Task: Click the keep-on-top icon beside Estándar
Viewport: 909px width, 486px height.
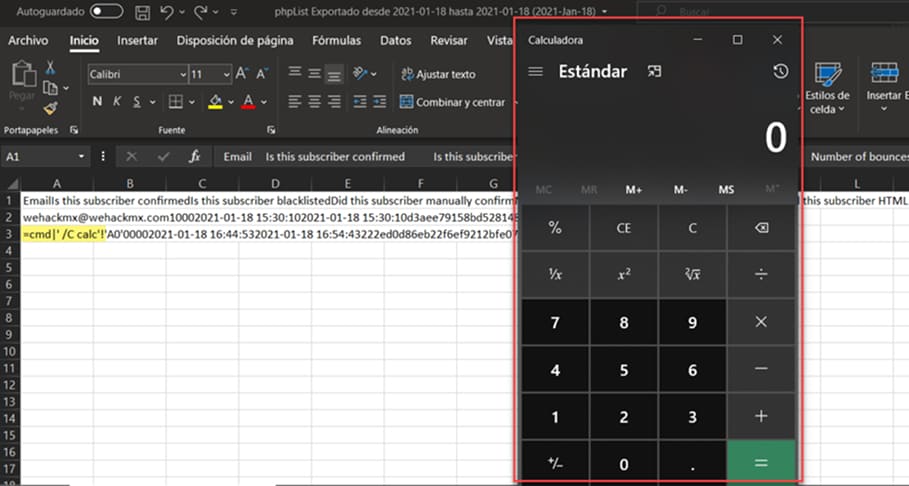Action: tap(654, 72)
